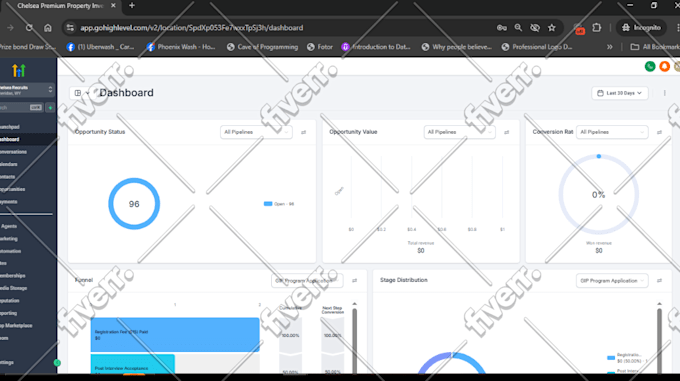Collapse sidebar with green arrow button
This screenshot has width=680, height=381.
(57, 363)
